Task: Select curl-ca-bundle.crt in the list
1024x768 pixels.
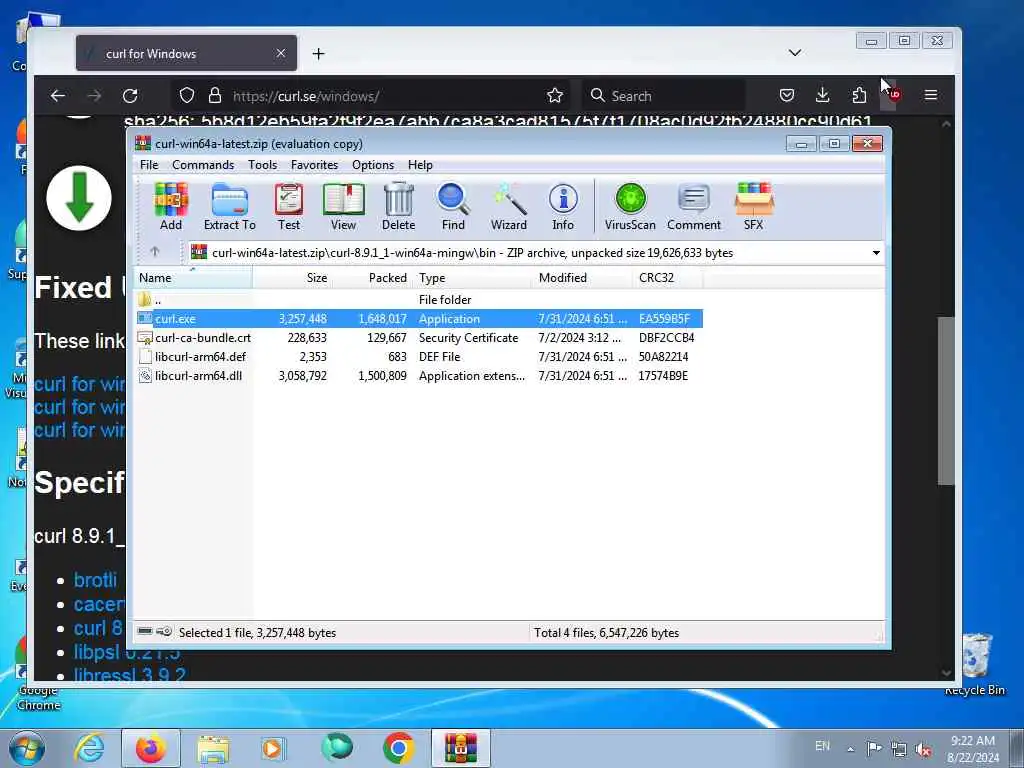Action: pyautogui.click(x=419, y=338)
